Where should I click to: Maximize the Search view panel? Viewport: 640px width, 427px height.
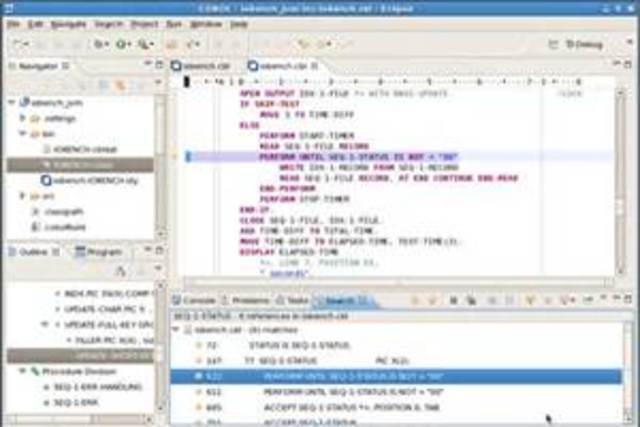(x=628, y=299)
